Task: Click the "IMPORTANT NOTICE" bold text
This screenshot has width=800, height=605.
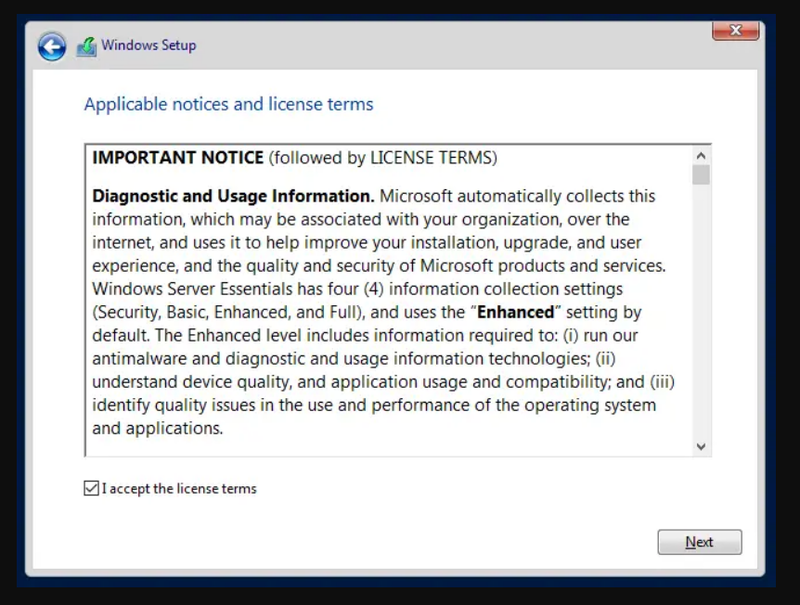Action: point(178,158)
